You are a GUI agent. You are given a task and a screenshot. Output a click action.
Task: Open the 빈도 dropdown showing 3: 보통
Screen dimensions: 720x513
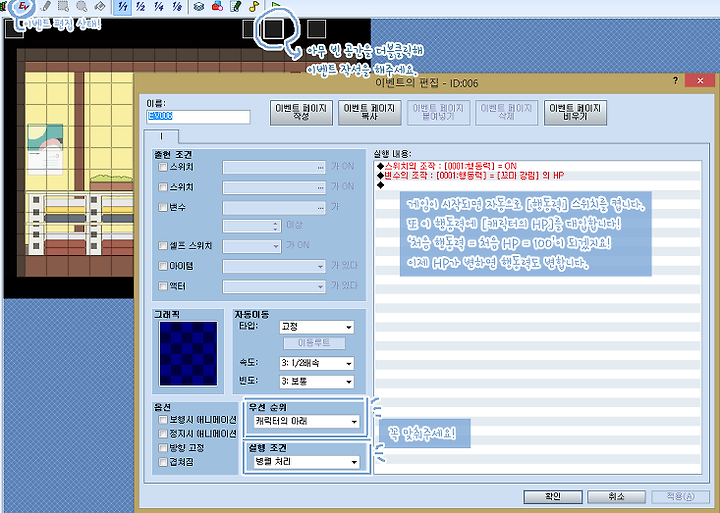click(x=316, y=382)
